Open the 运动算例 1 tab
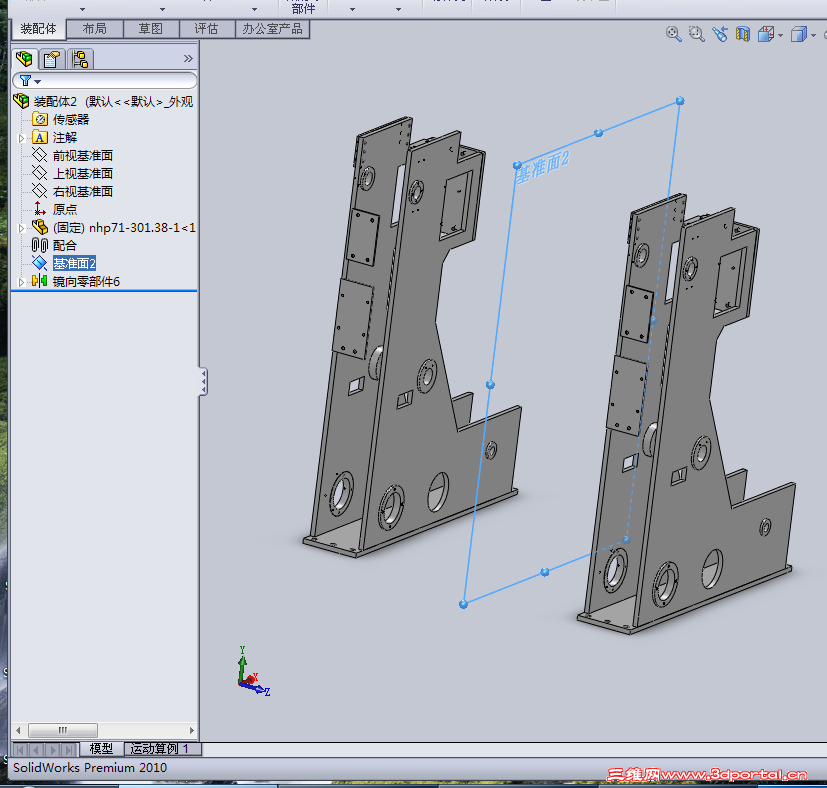The width and height of the screenshot is (827, 788). click(x=164, y=748)
